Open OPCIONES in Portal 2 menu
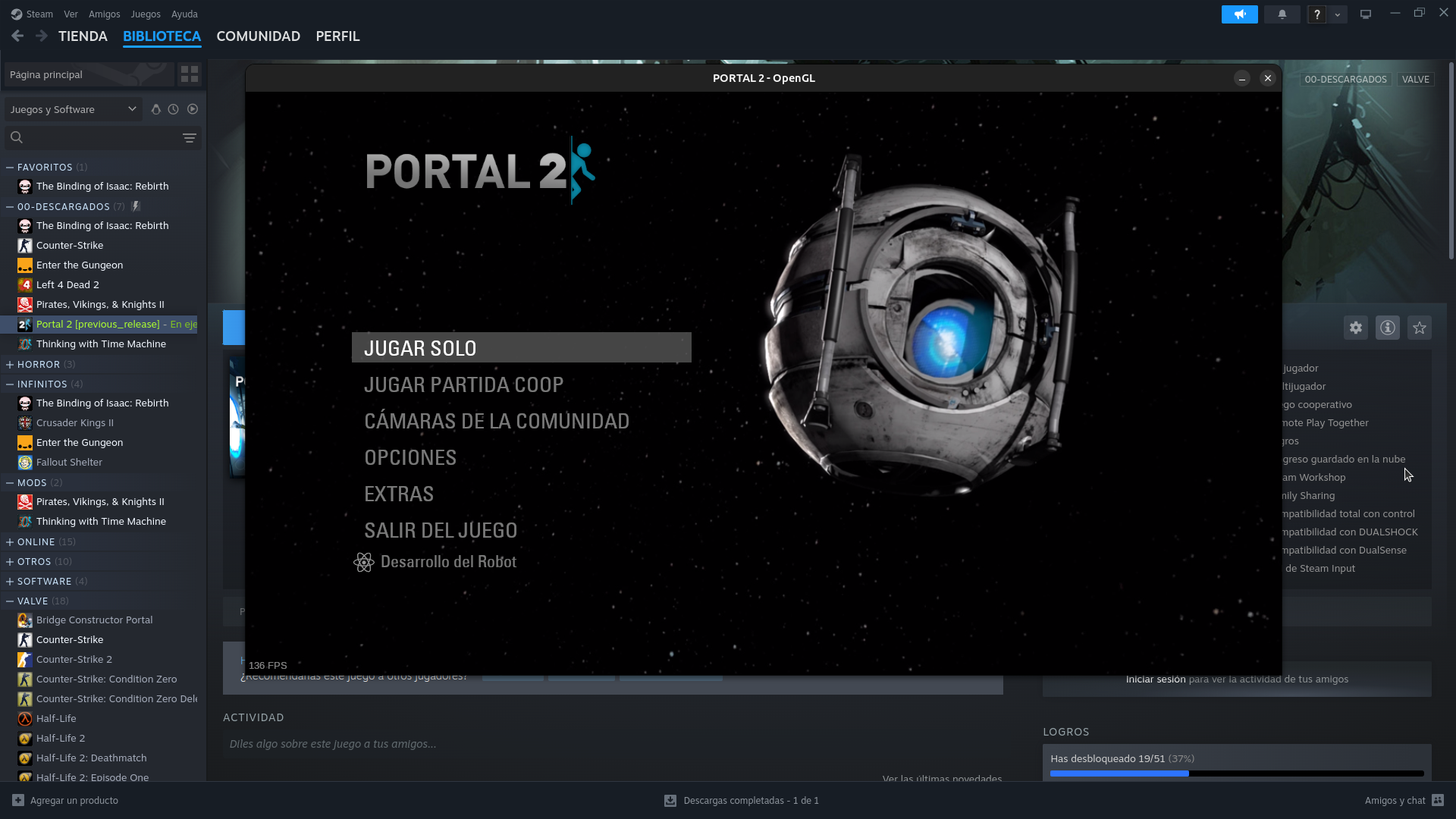 410,457
